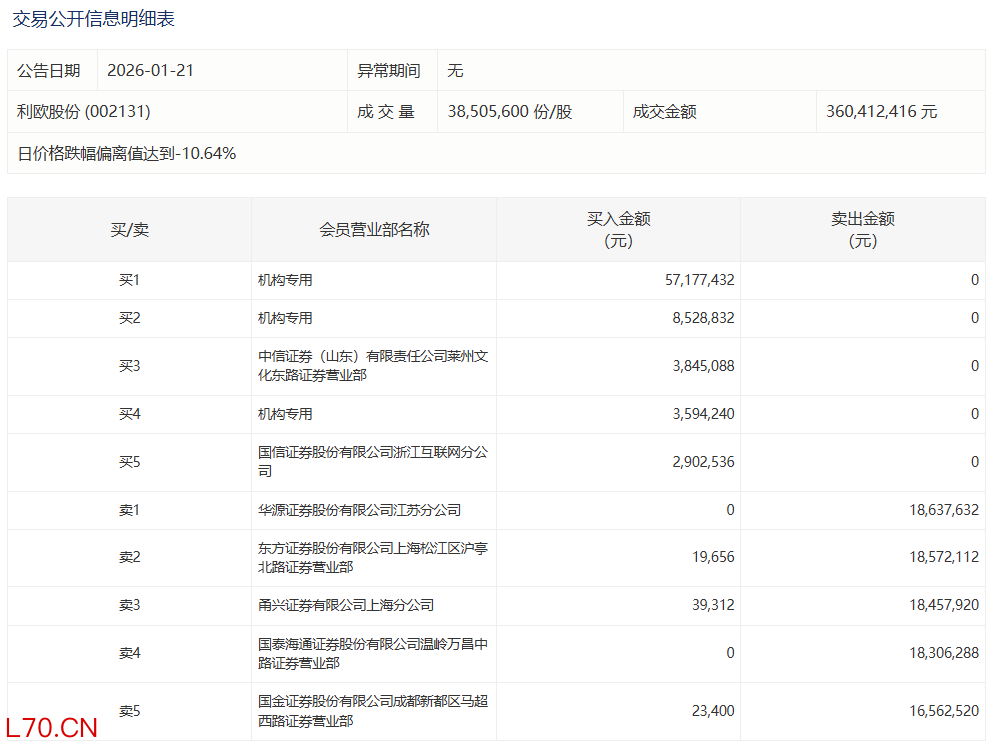990x748 pixels.
Task: Click the stock name 利欧股份 (002131)
Action: click(x=84, y=112)
